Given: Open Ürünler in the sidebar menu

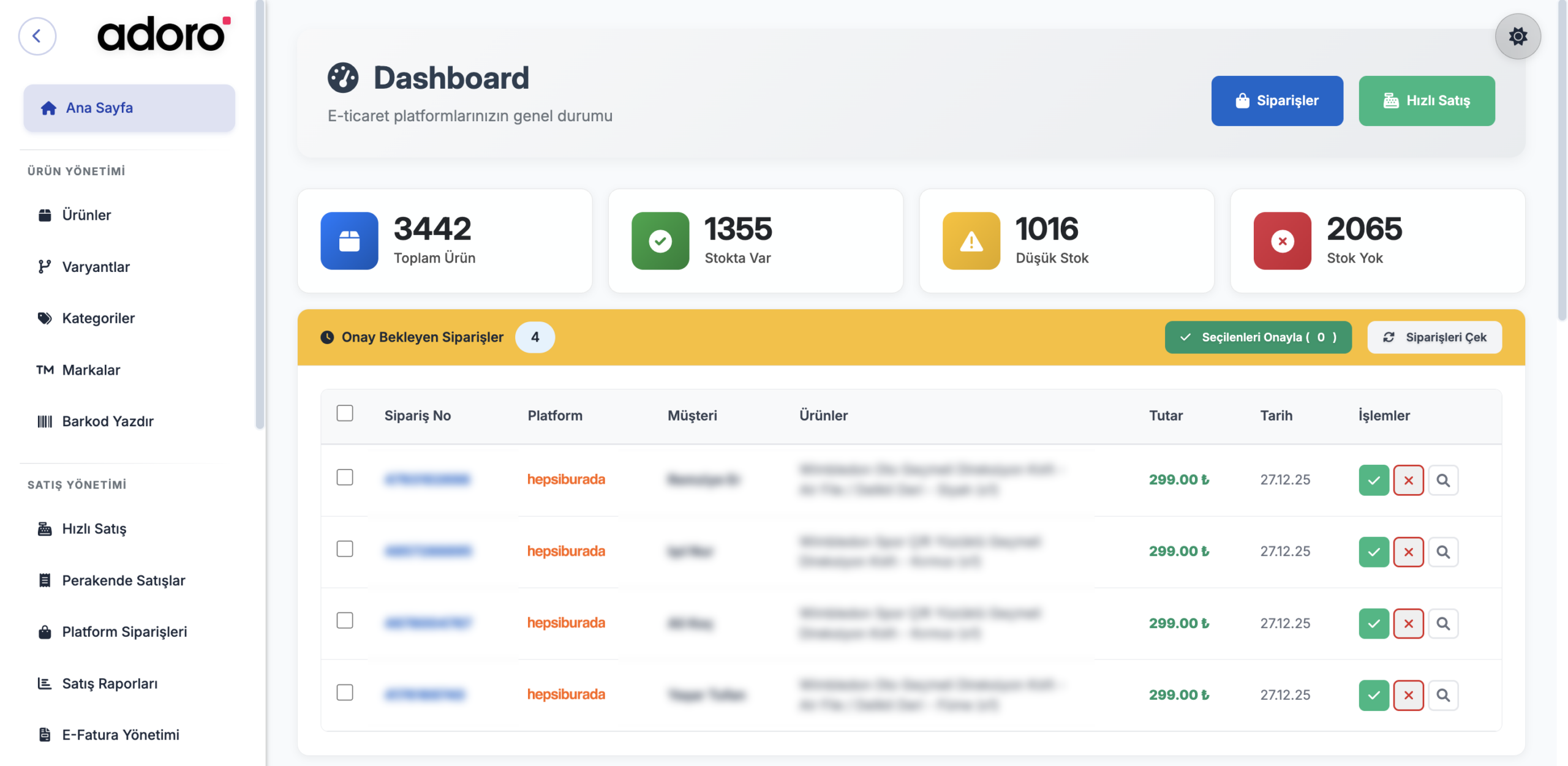Looking at the screenshot, I should pos(86,215).
